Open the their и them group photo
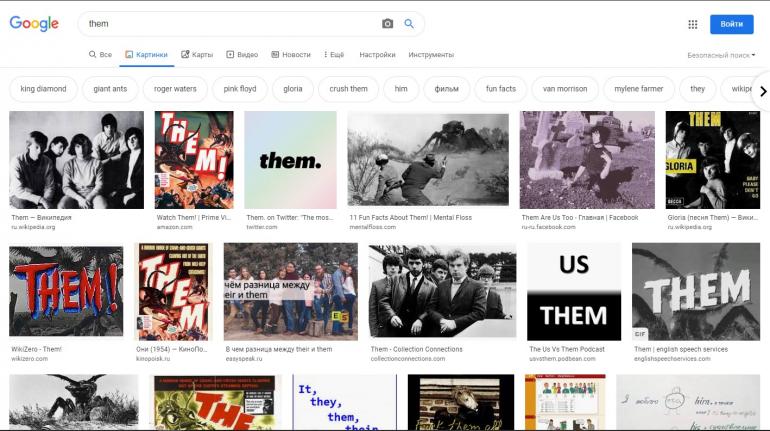 291,292
